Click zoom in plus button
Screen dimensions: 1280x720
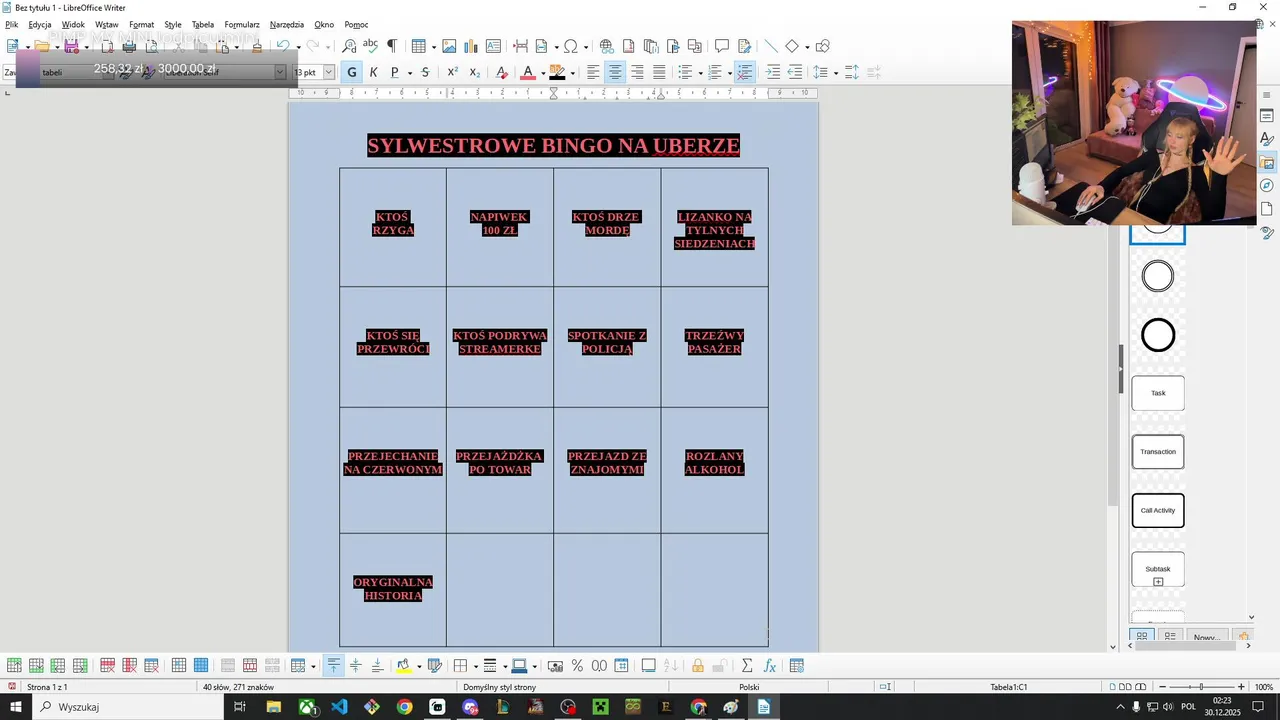tap(1241, 687)
